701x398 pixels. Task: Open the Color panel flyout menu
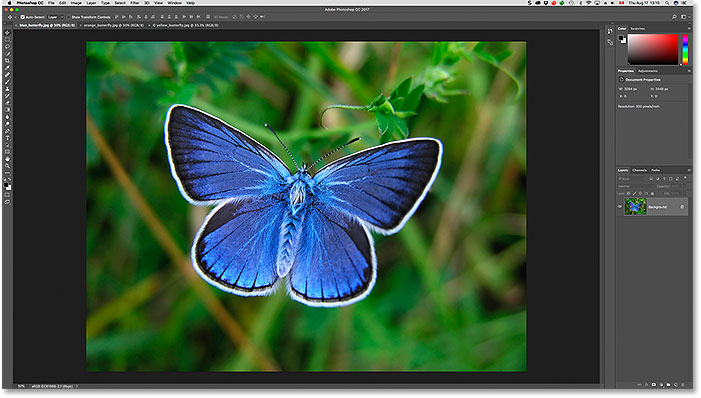click(689, 29)
